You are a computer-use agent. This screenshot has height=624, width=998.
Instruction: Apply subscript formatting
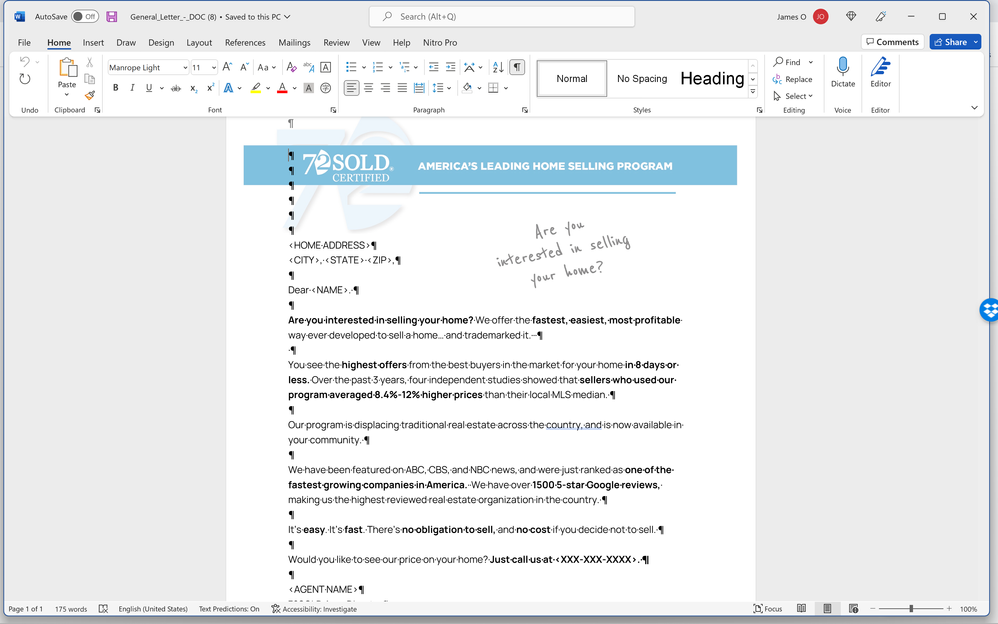192,88
